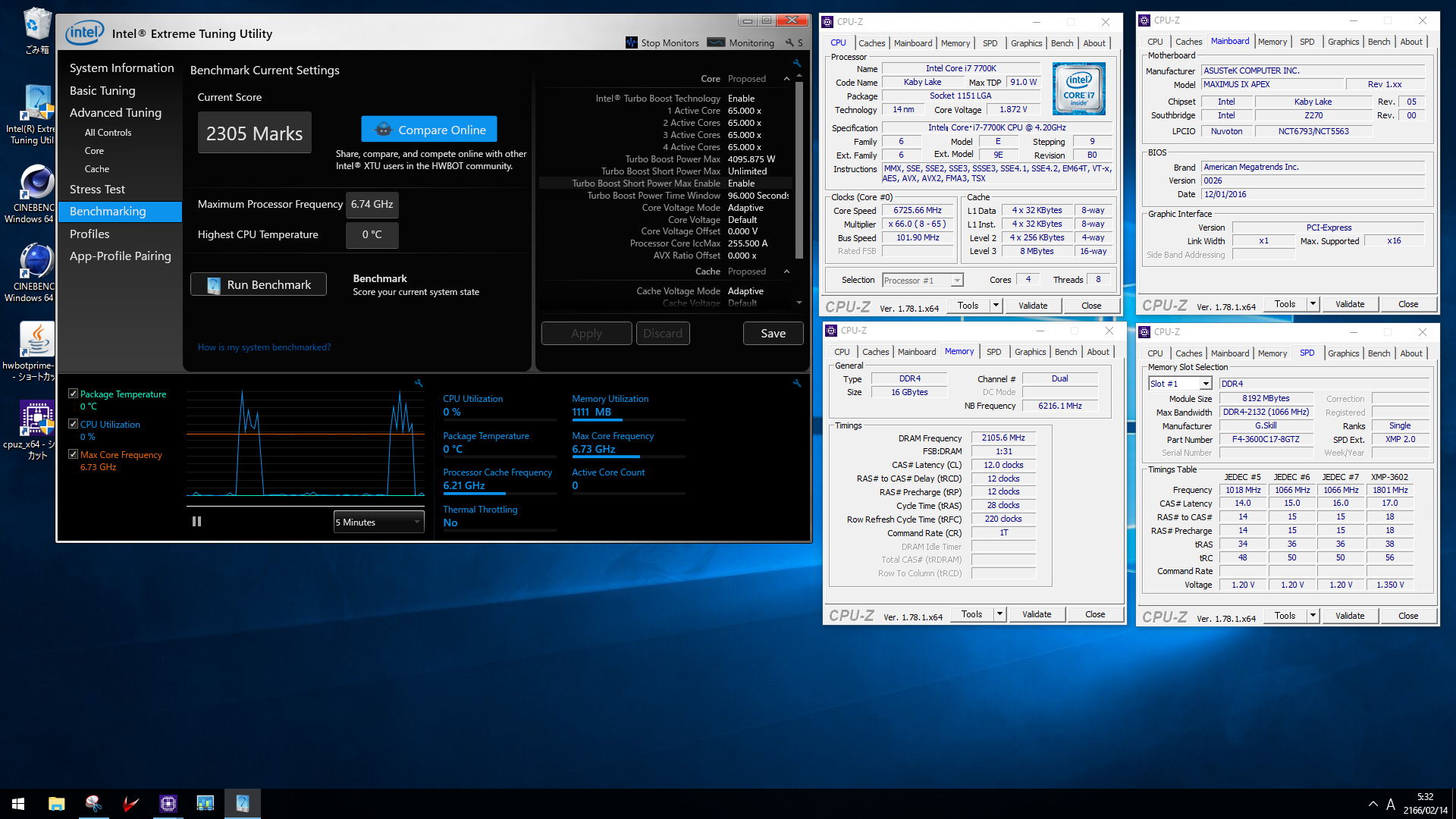Collapse the Core Proposed section

pyautogui.click(x=786, y=79)
